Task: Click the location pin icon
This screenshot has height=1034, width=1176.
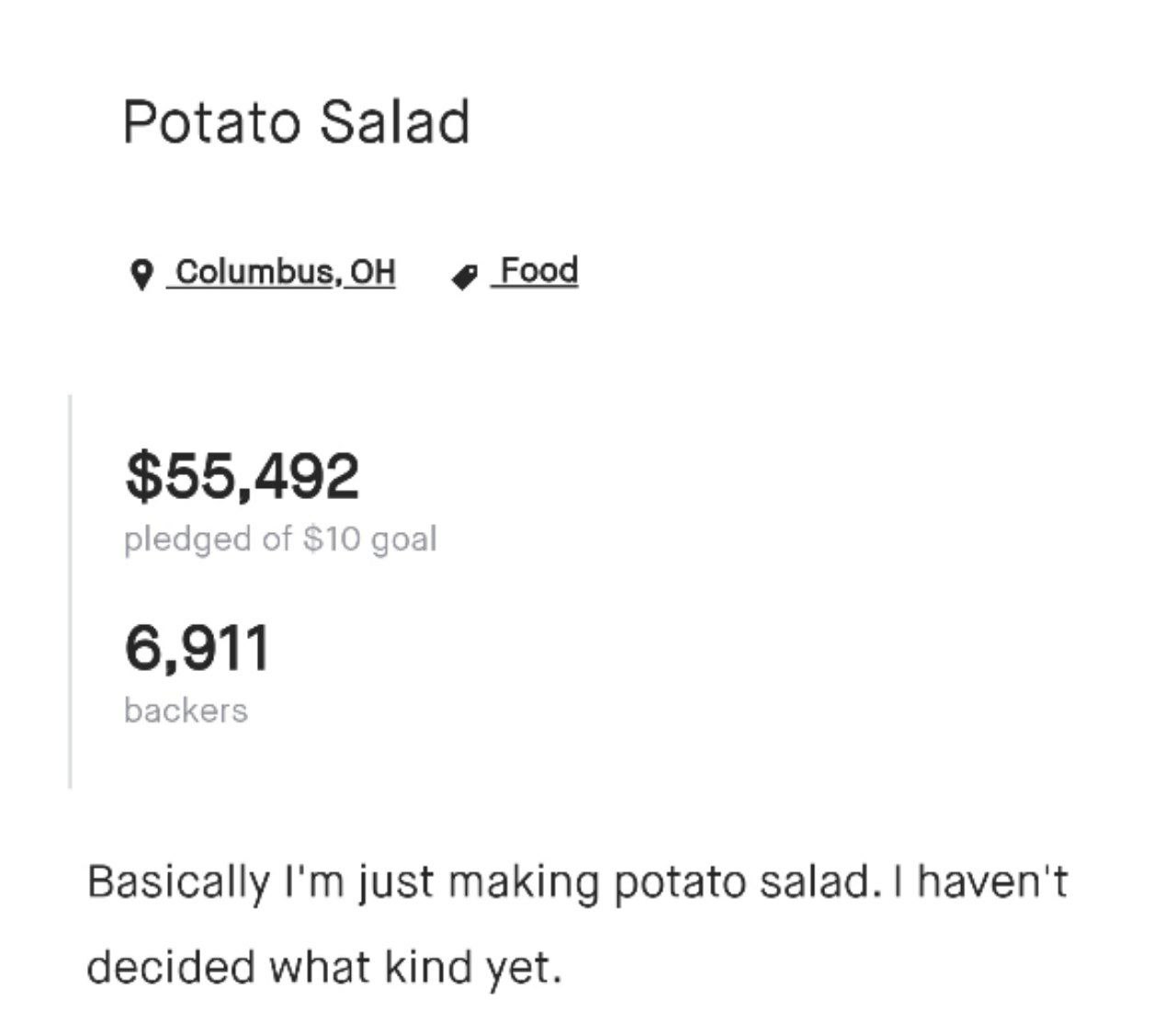Action: tap(141, 275)
